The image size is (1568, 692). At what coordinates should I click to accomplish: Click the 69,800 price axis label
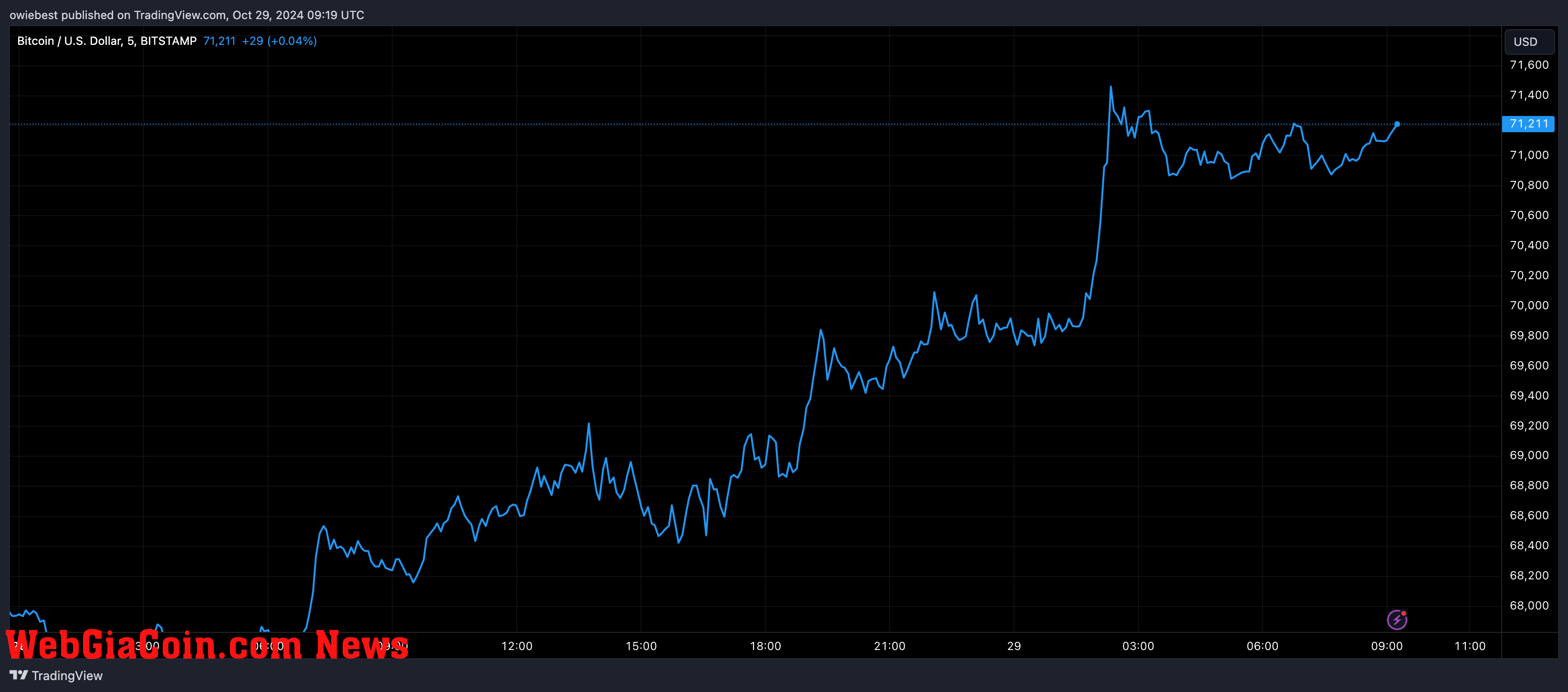[x=1529, y=336]
